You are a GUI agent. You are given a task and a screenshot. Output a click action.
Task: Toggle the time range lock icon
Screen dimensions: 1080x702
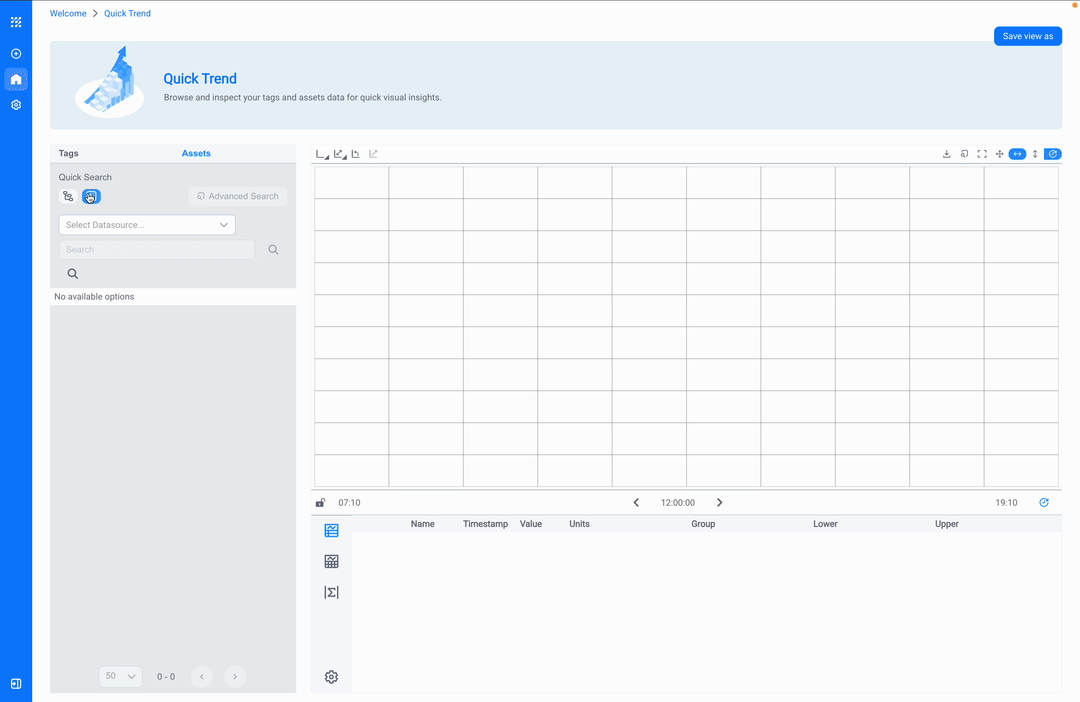tap(321, 503)
